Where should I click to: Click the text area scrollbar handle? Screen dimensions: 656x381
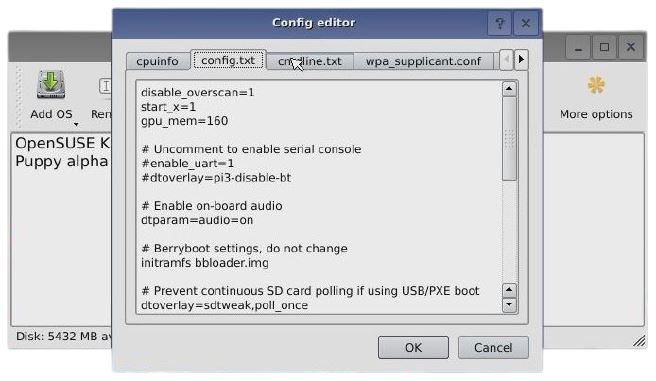pos(509,139)
